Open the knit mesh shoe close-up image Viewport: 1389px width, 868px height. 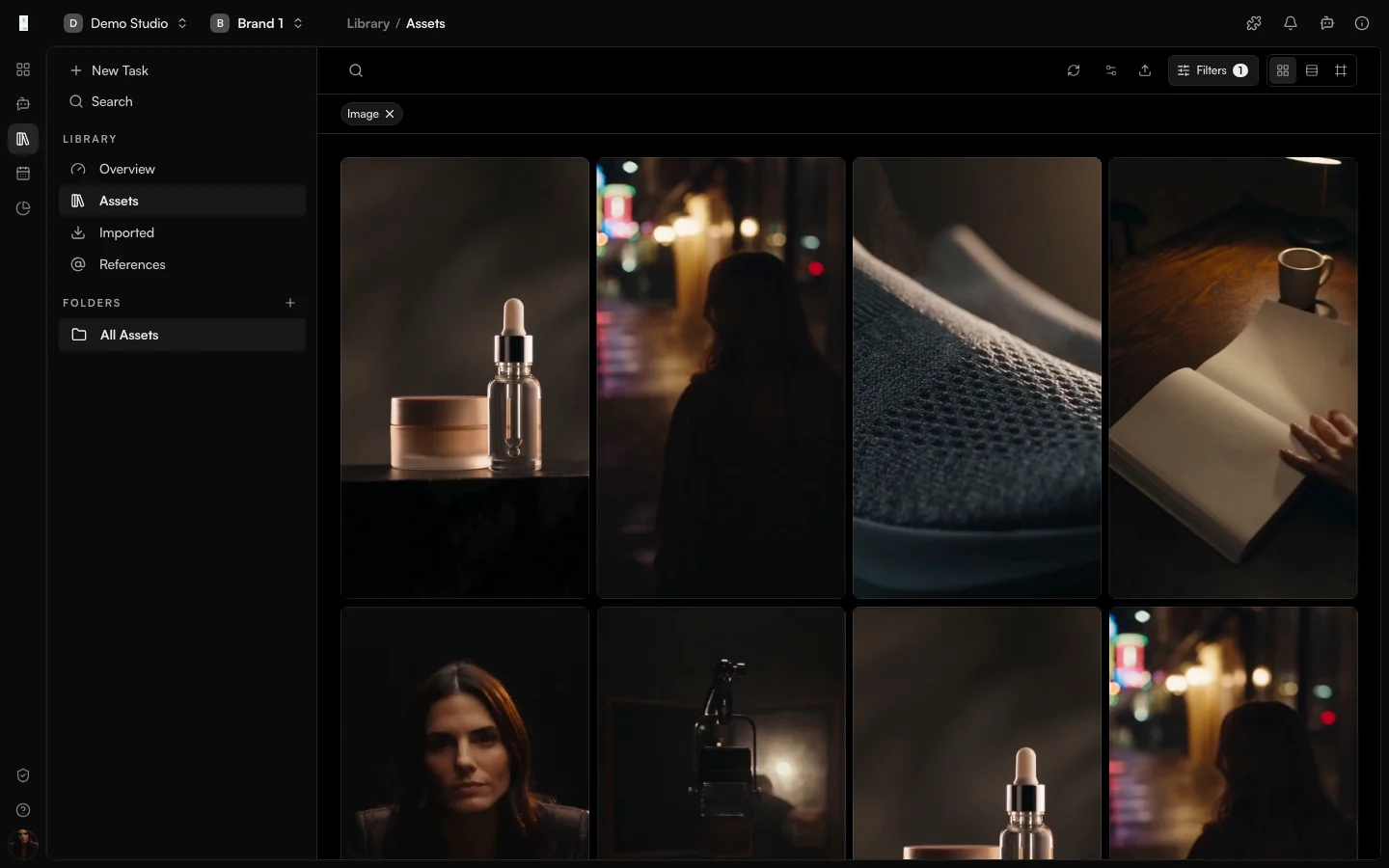pos(977,378)
